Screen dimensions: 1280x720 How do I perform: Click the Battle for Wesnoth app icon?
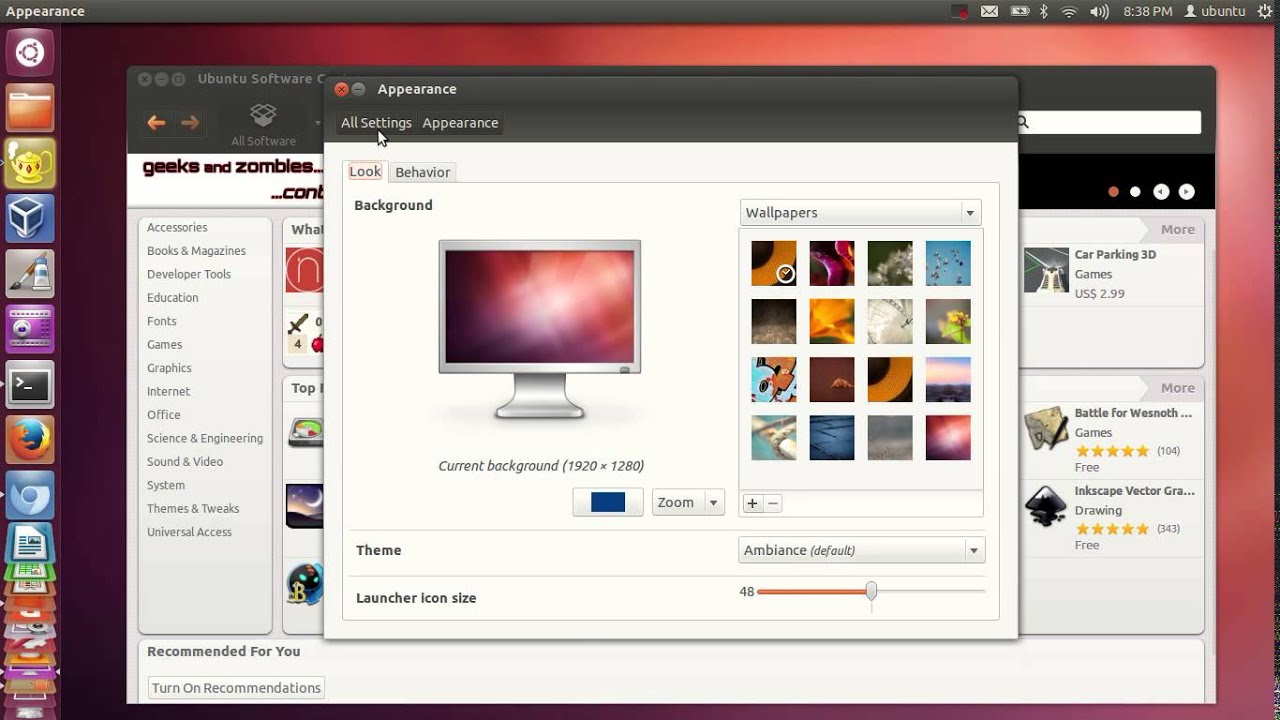pyautogui.click(x=1046, y=428)
